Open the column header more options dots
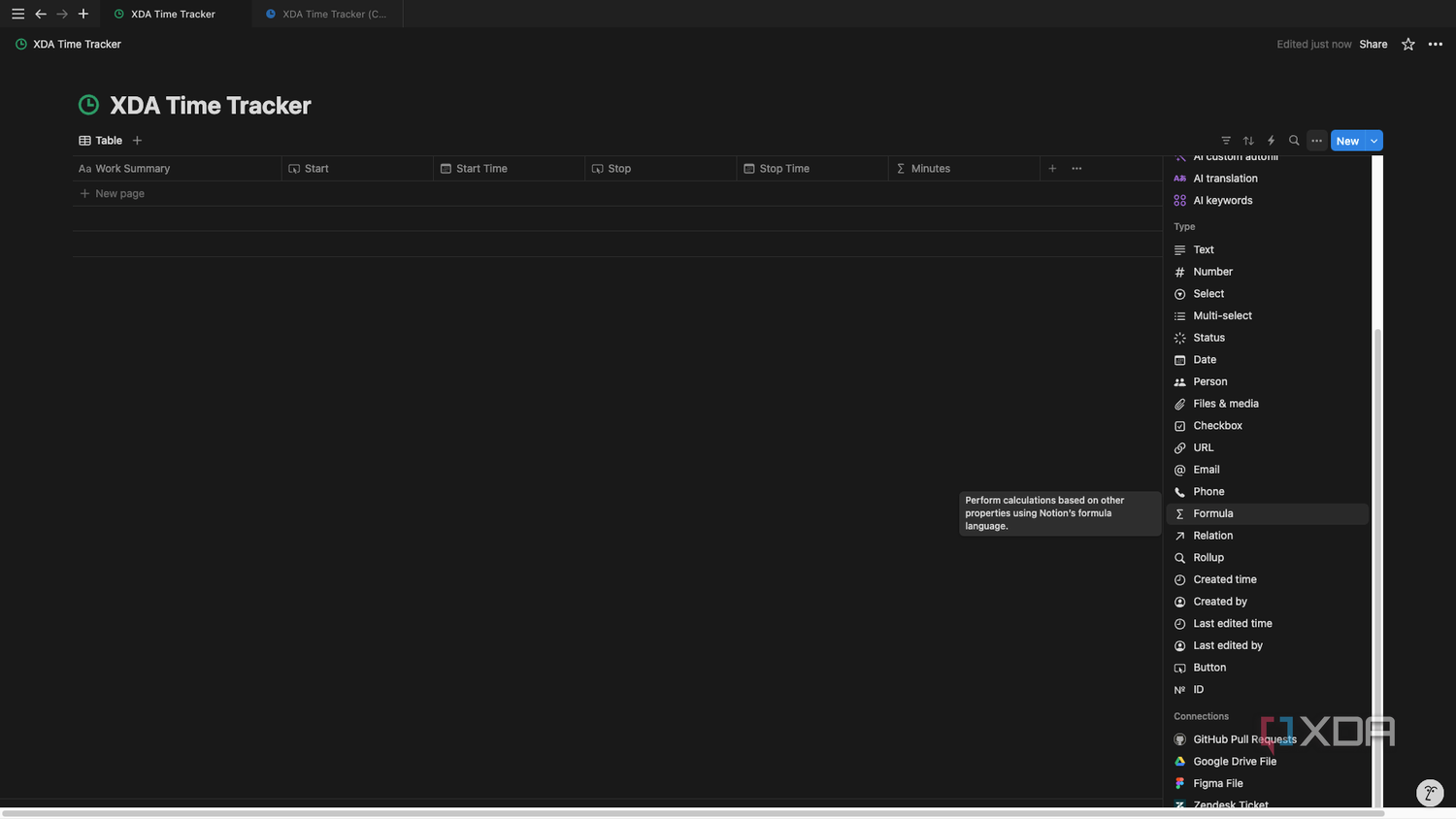Viewport: 1456px width, 819px height. pos(1076,169)
